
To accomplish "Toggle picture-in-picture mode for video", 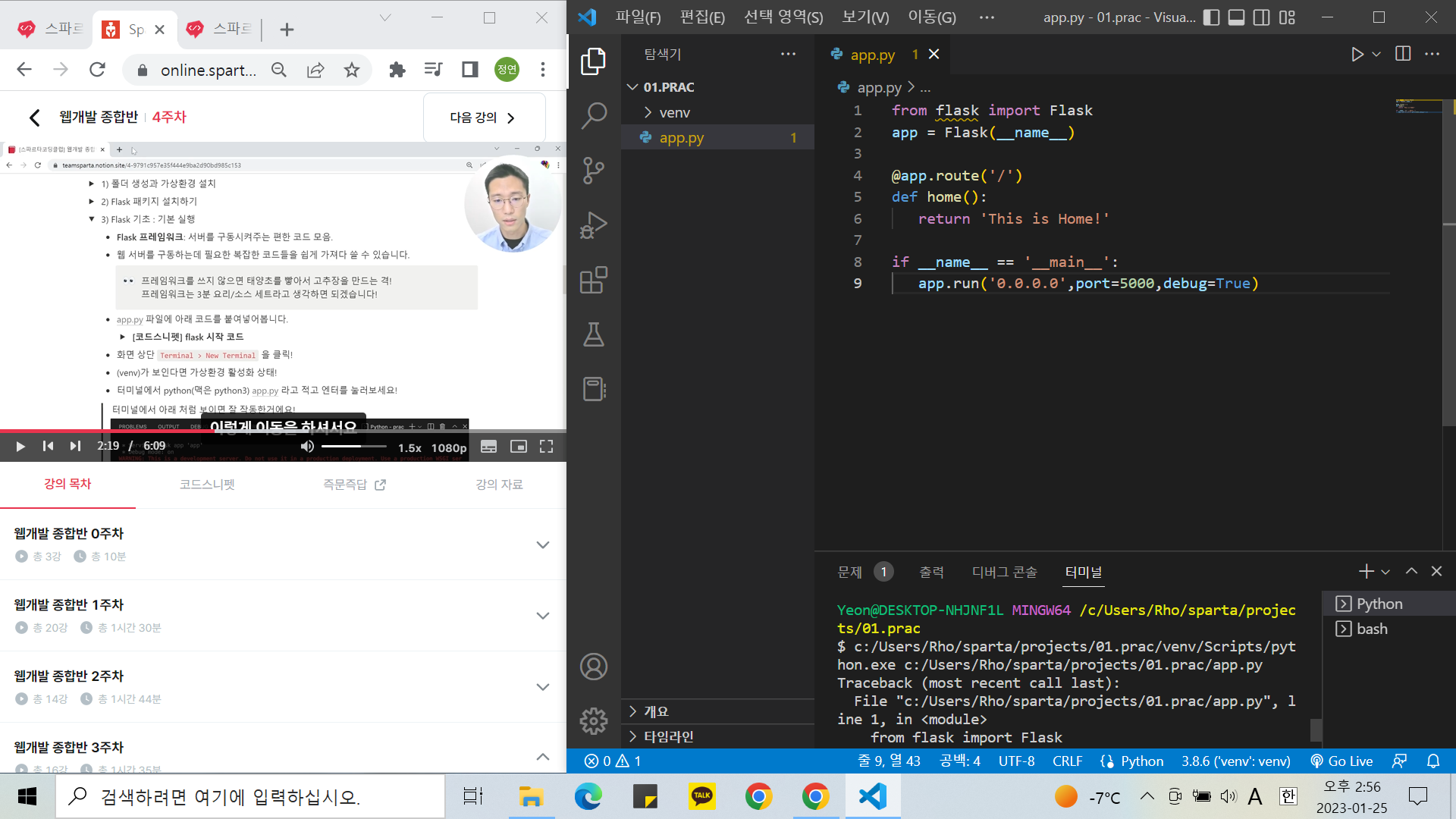I will coord(519,447).
